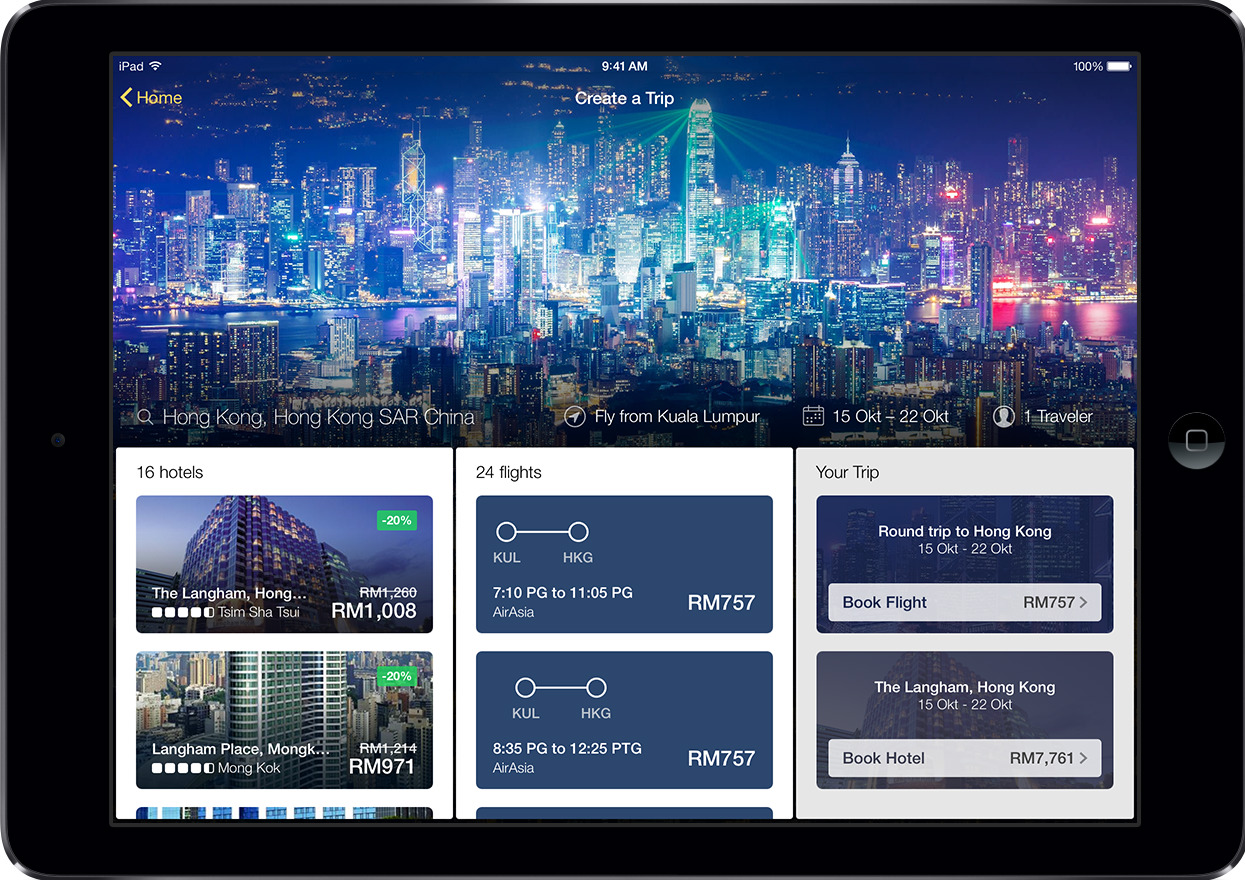Tap the Wi-Fi status icon
Screen dimensions: 1245x880
point(156,66)
